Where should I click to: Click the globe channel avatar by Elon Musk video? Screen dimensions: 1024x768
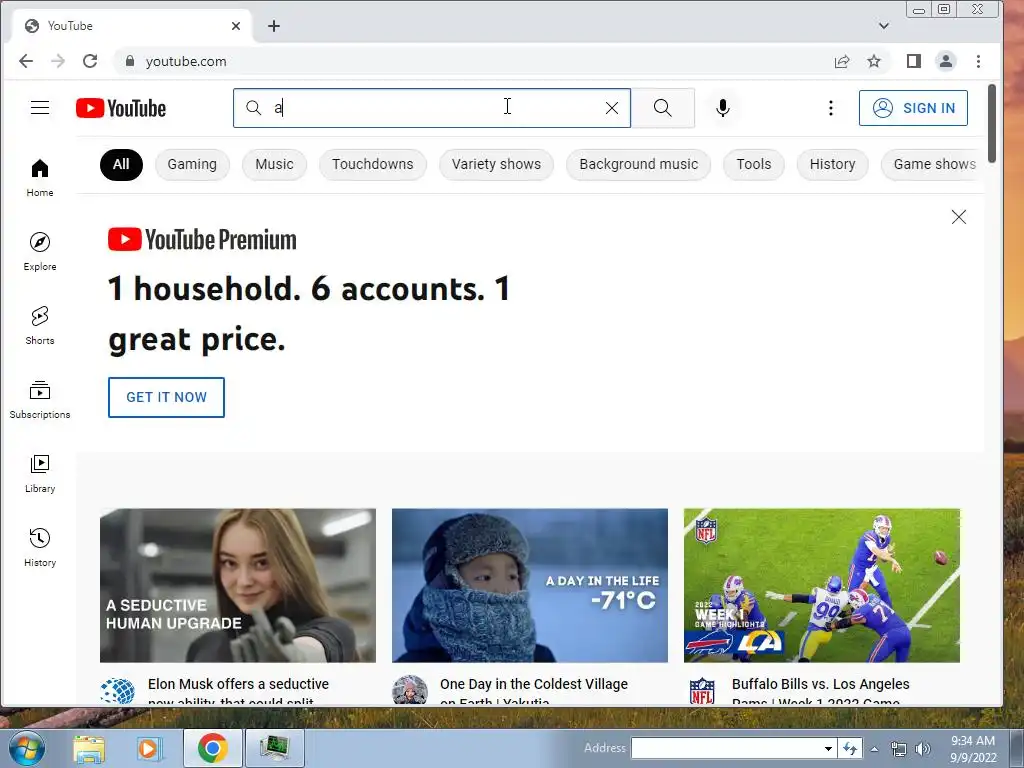point(118,691)
